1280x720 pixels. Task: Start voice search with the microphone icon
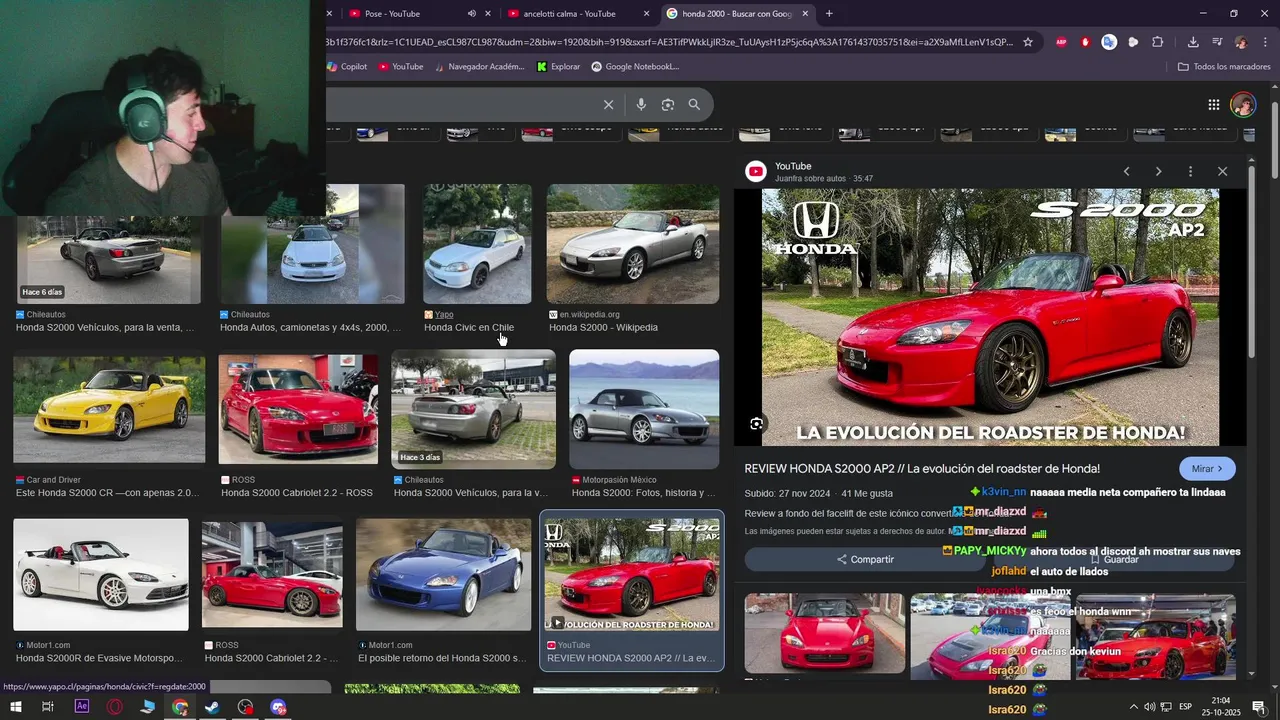click(x=641, y=104)
